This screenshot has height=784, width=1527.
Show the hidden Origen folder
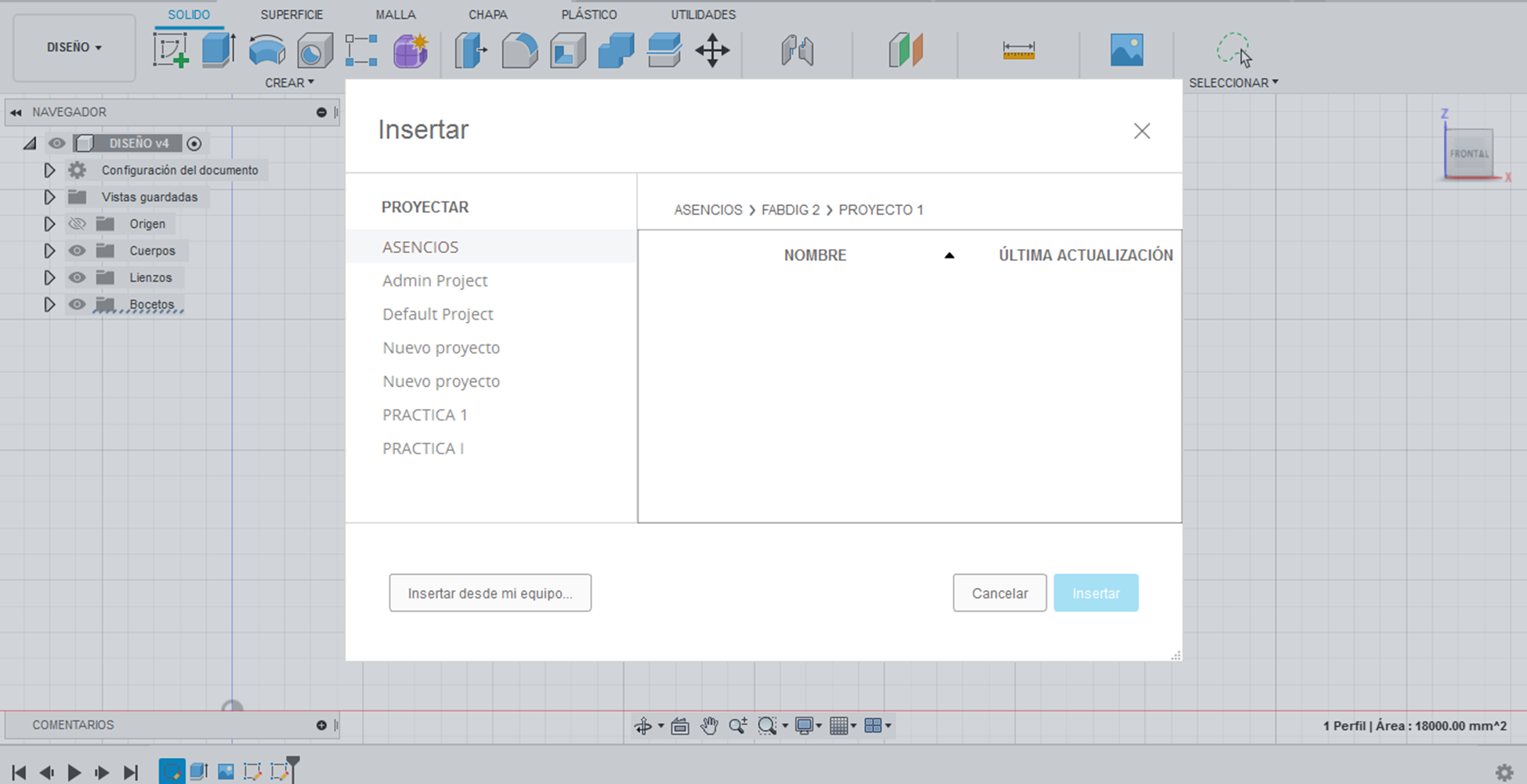[x=77, y=224]
